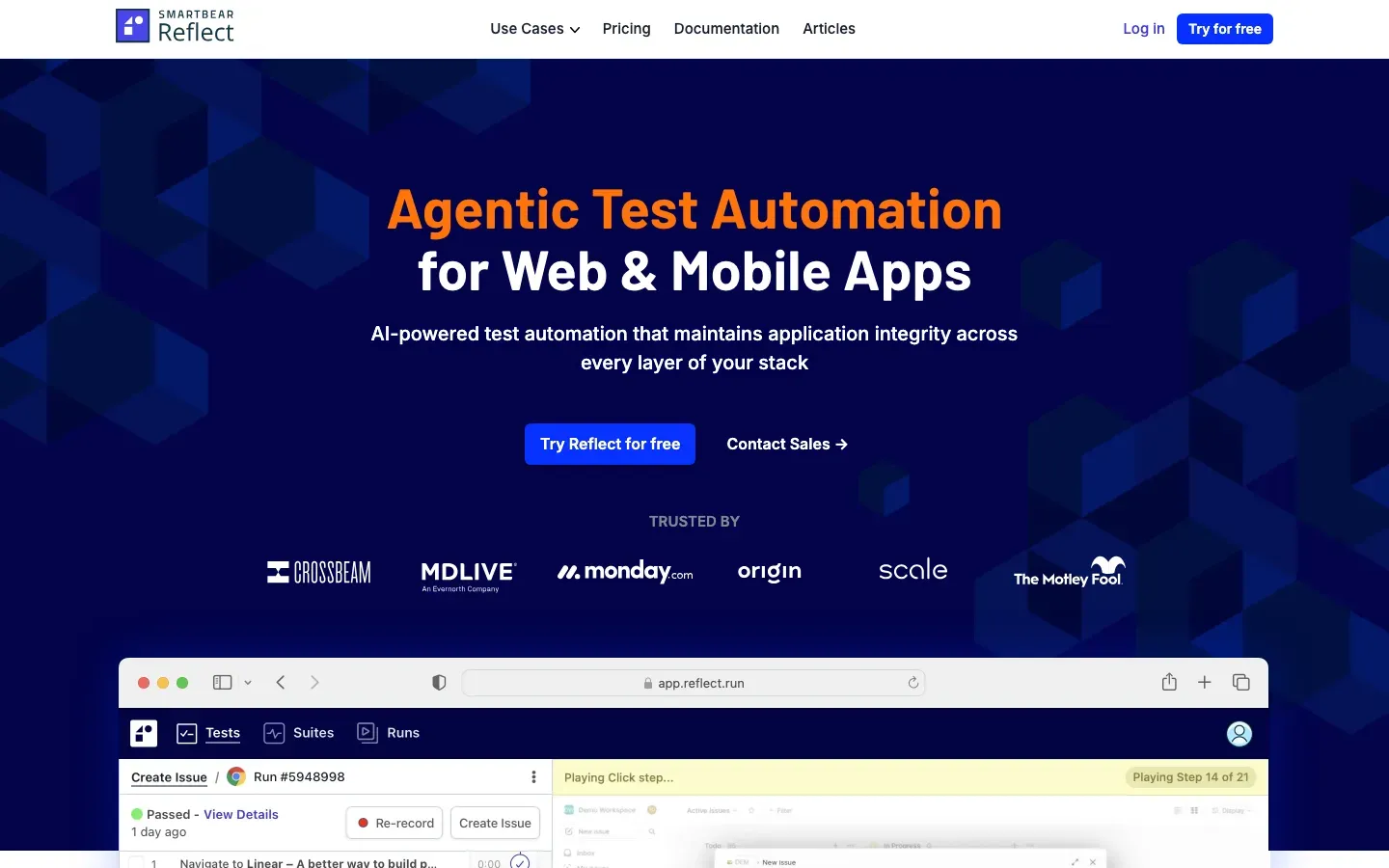The width and height of the screenshot is (1389, 868).
Task: Toggle the sidebar icon in mock browser
Action: tap(223, 682)
